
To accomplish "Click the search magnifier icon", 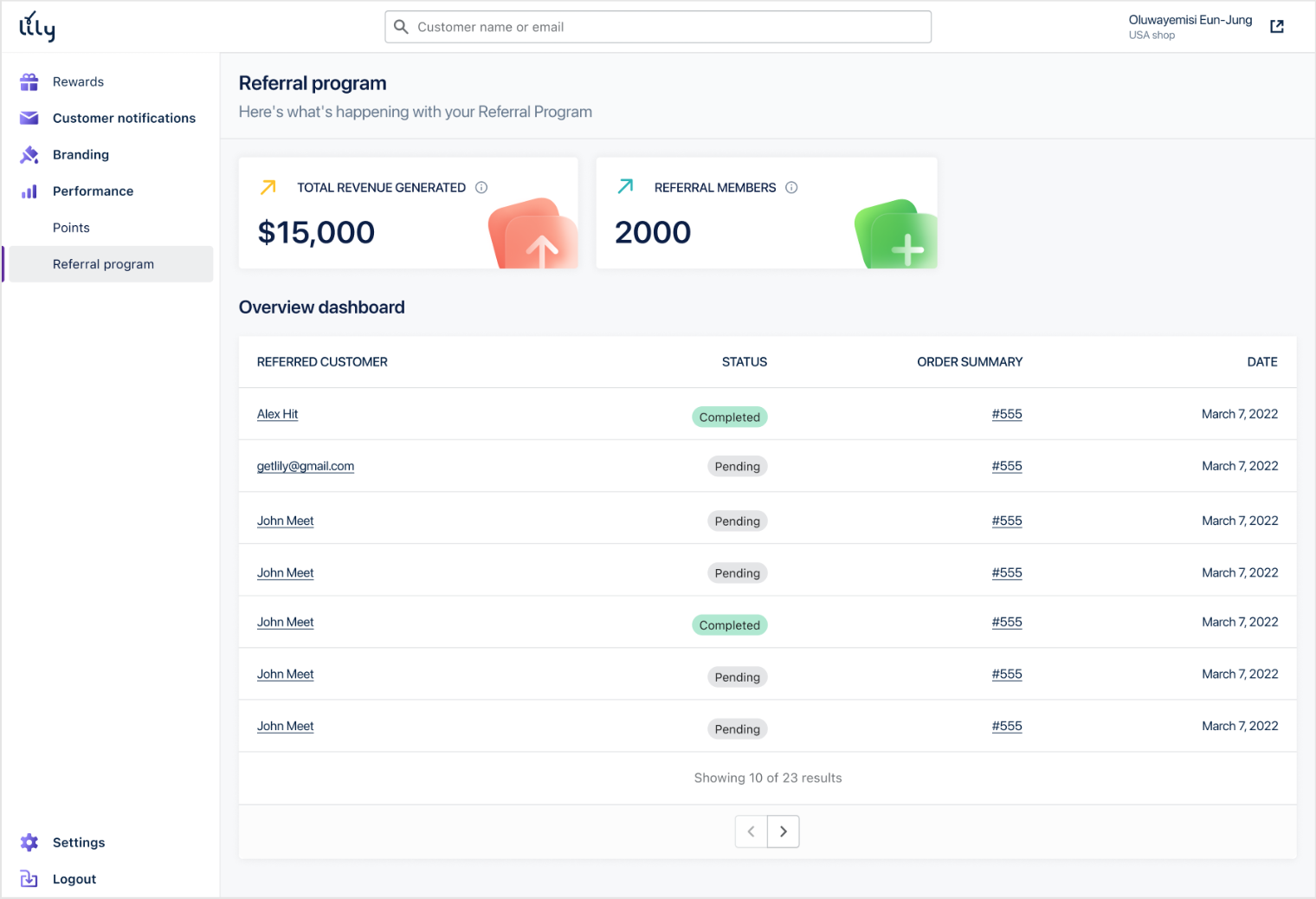I will 401,26.
